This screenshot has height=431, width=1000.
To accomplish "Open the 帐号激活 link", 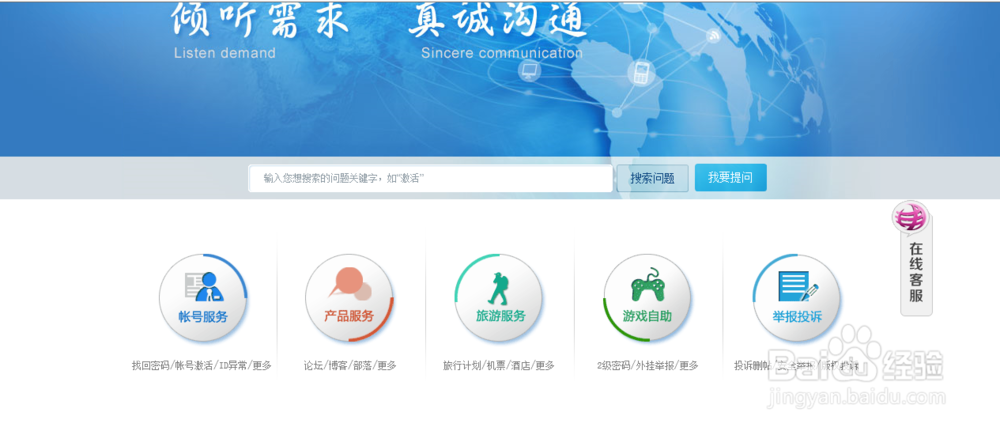I will (x=193, y=366).
